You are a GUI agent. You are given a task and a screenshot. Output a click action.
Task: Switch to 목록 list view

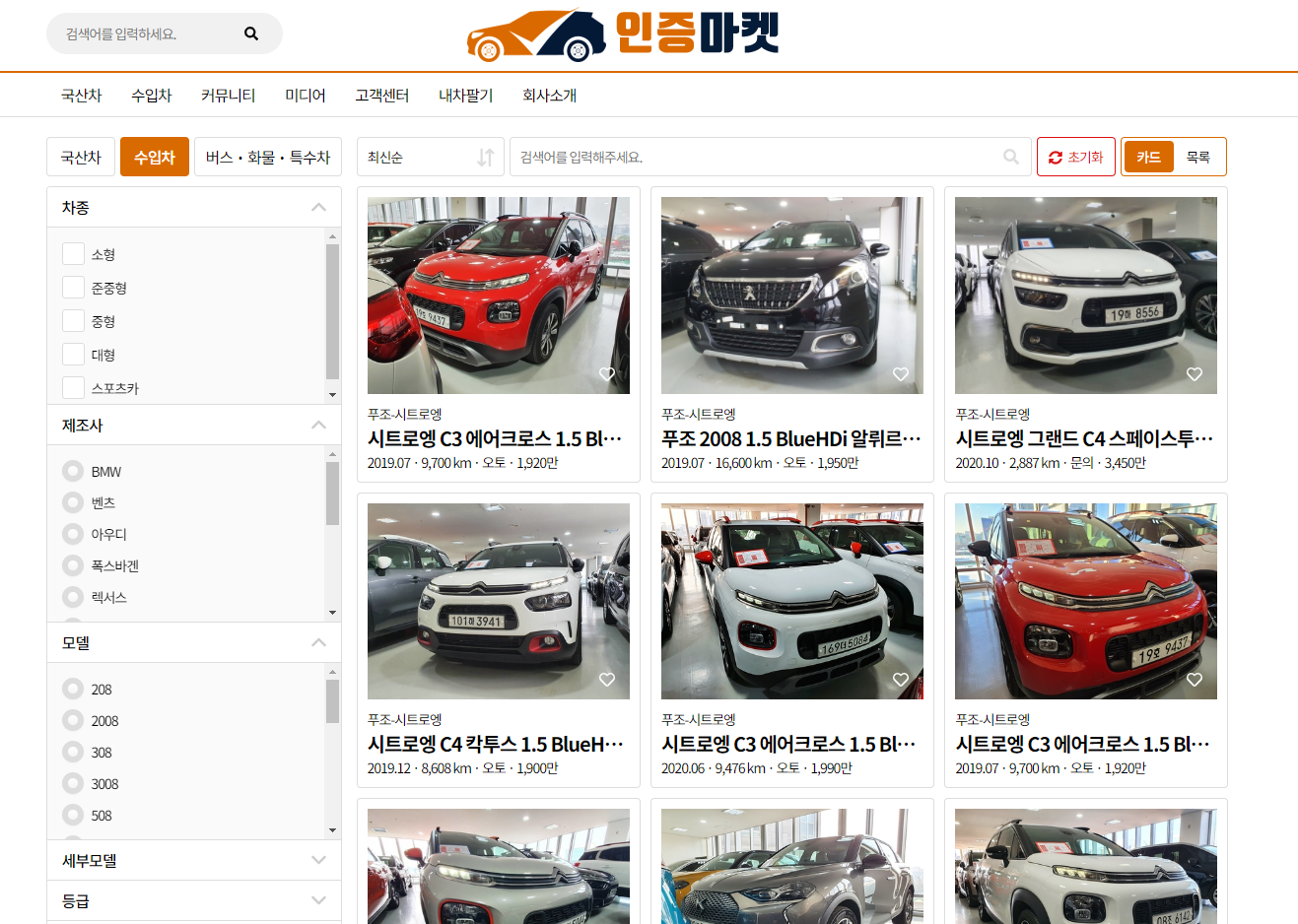1198,157
